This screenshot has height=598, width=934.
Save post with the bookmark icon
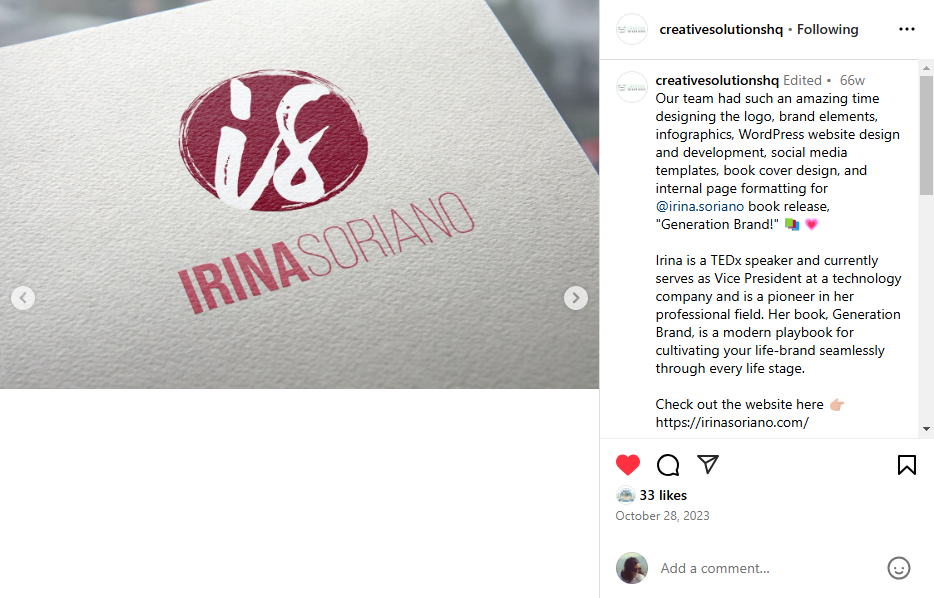[907, 465]
